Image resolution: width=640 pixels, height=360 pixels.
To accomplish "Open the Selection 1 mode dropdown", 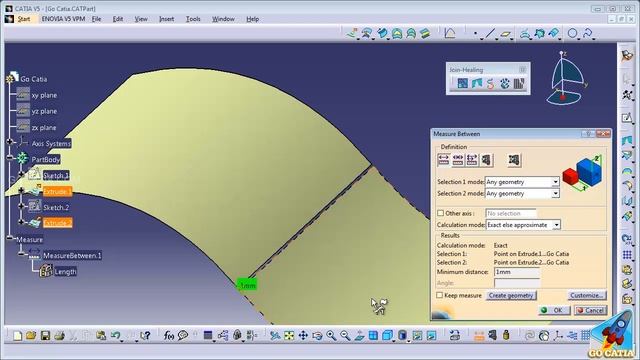I will click(556, 182).
